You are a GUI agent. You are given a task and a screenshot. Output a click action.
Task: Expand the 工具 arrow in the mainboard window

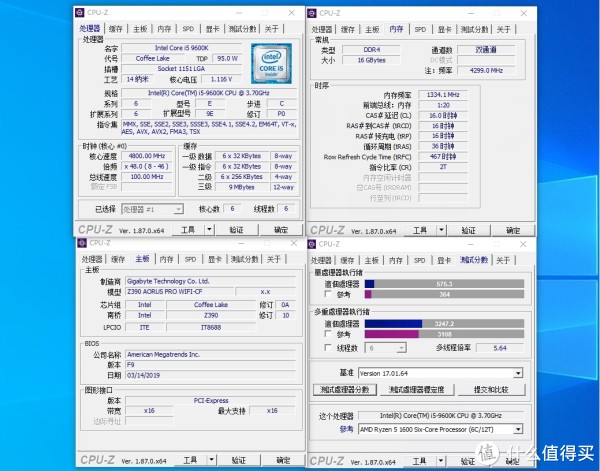coord(211,460)
